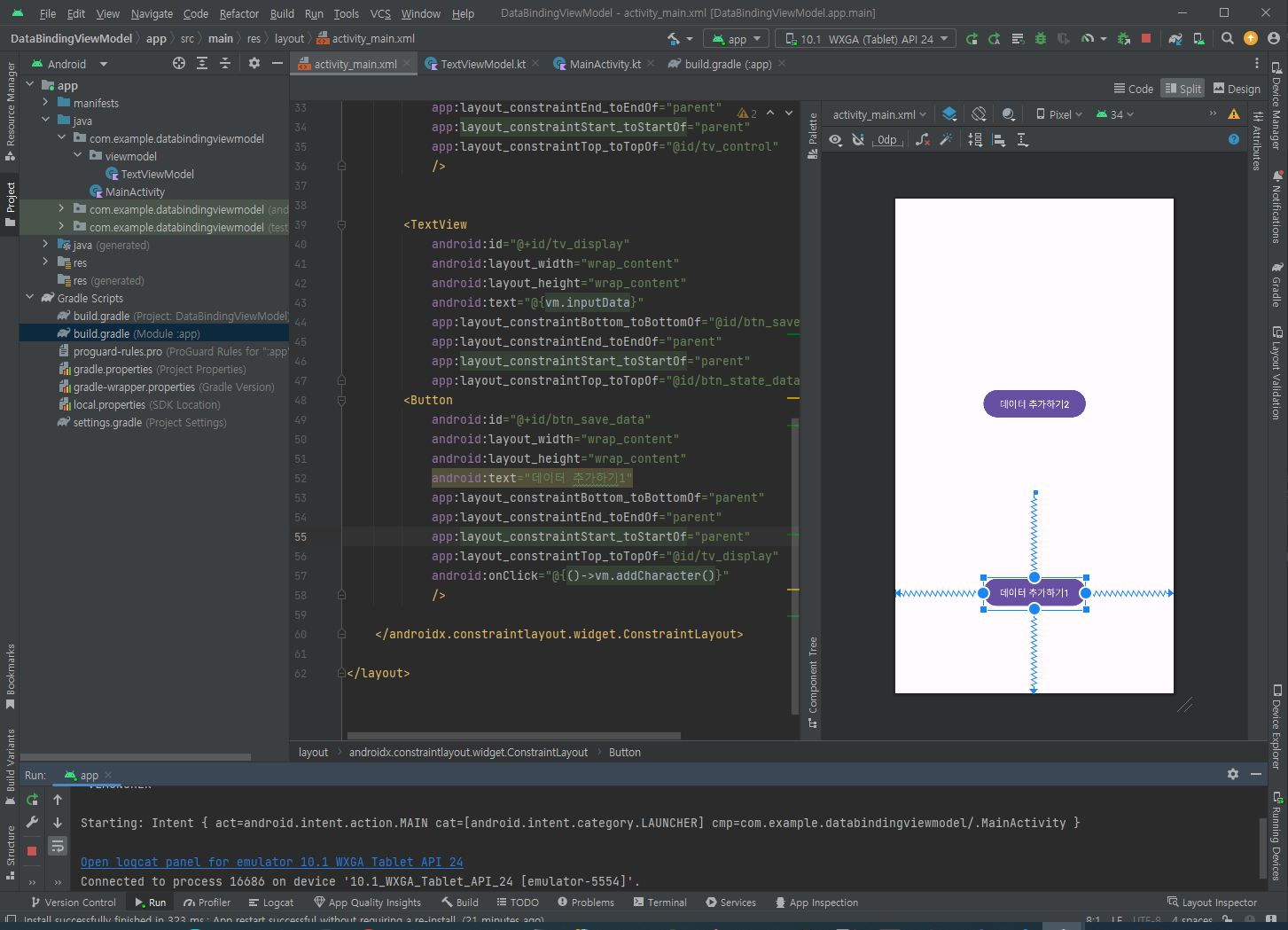The width and height of the screenshot is (1288, 930).
Task: Open the VCS menu
Action: 380,13
